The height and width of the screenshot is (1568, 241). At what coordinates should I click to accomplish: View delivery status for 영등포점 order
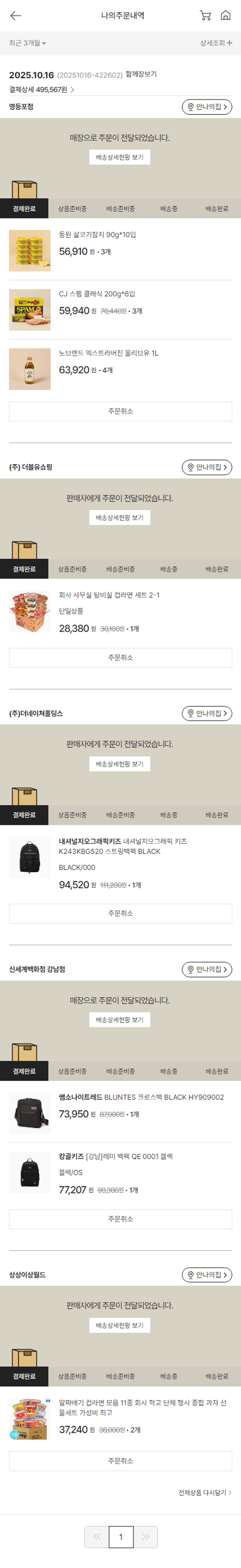[120, 157]
